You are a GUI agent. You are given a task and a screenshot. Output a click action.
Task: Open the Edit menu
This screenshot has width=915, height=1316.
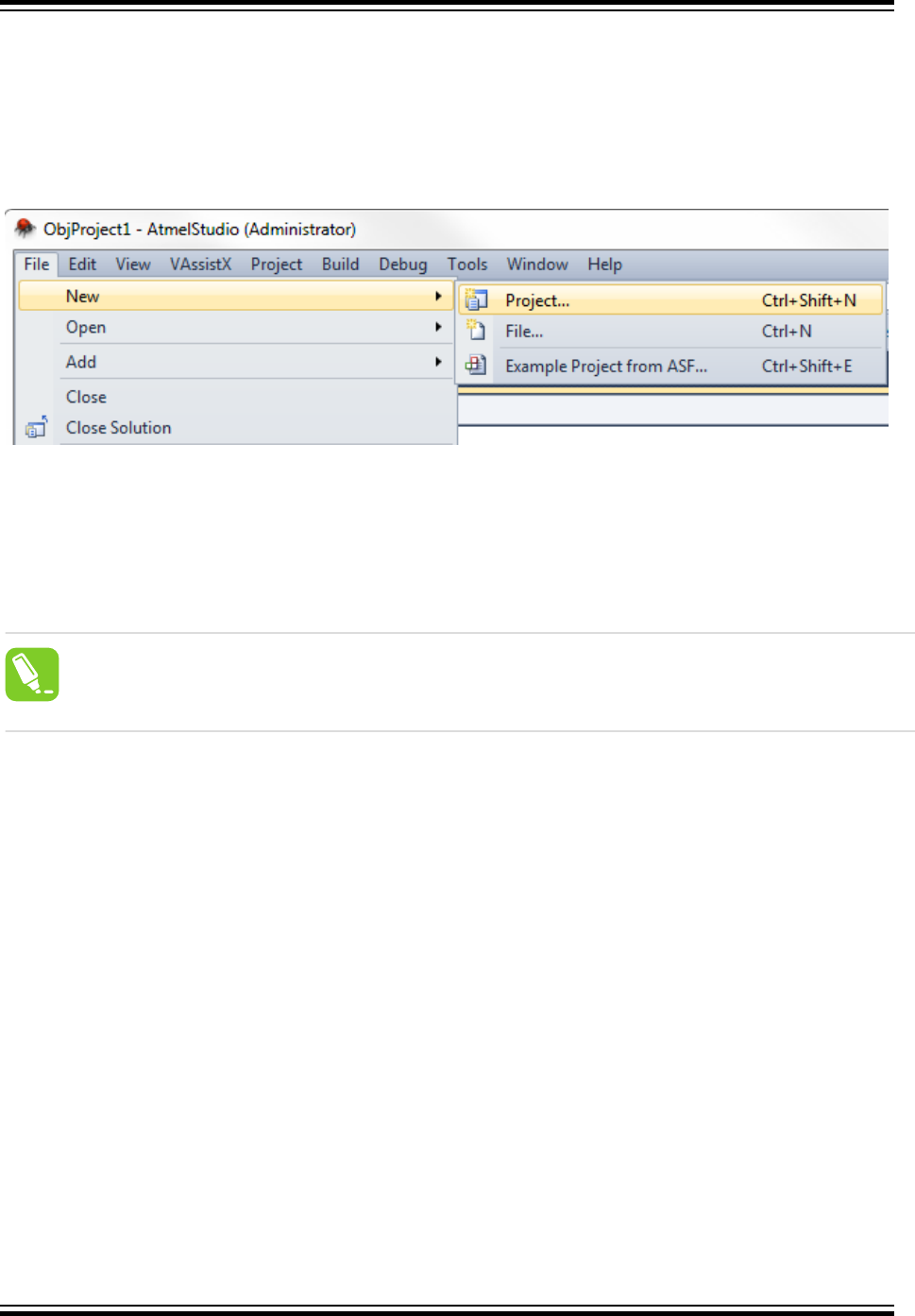[x=82, y=265]
